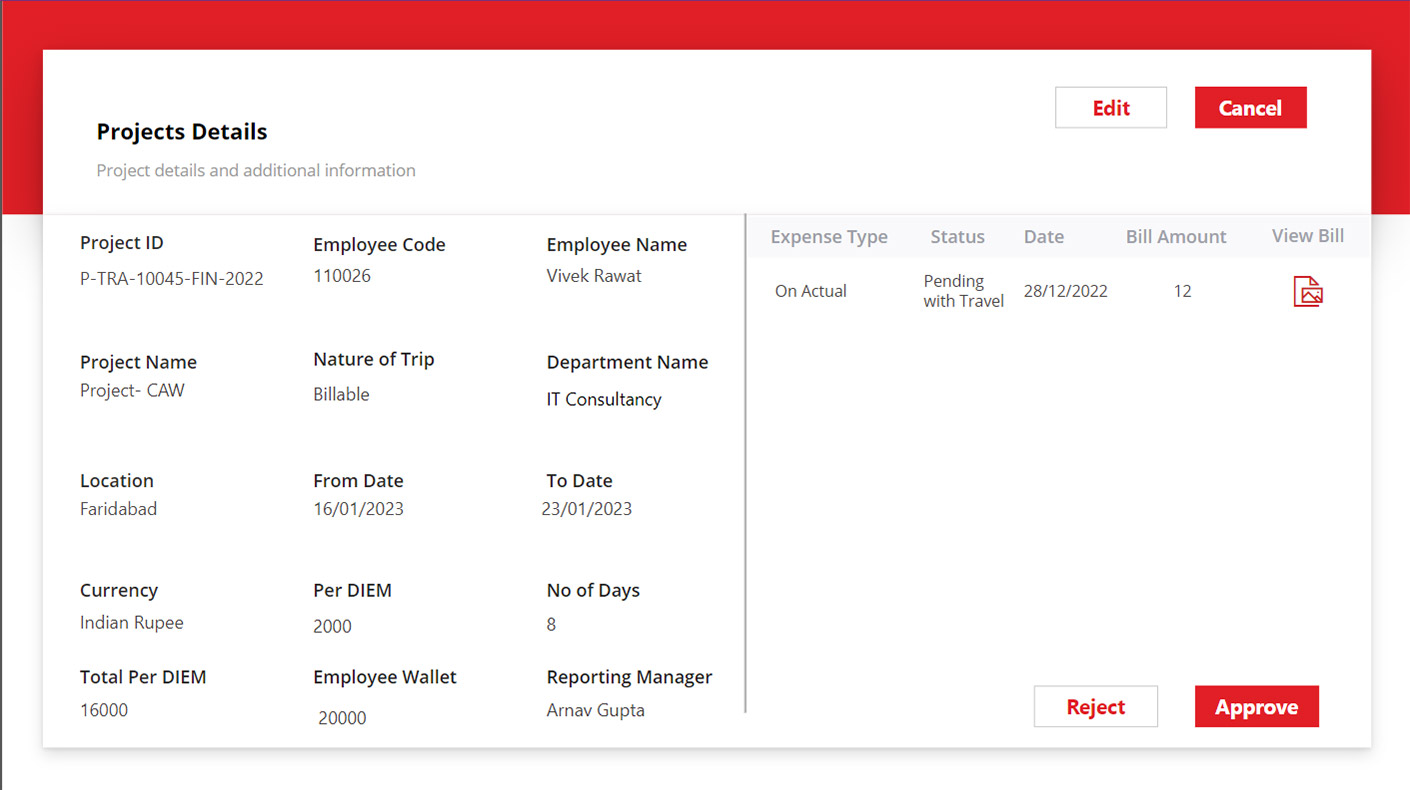Select project name Project- CAW
The image size is (1410, 790).
132,391
